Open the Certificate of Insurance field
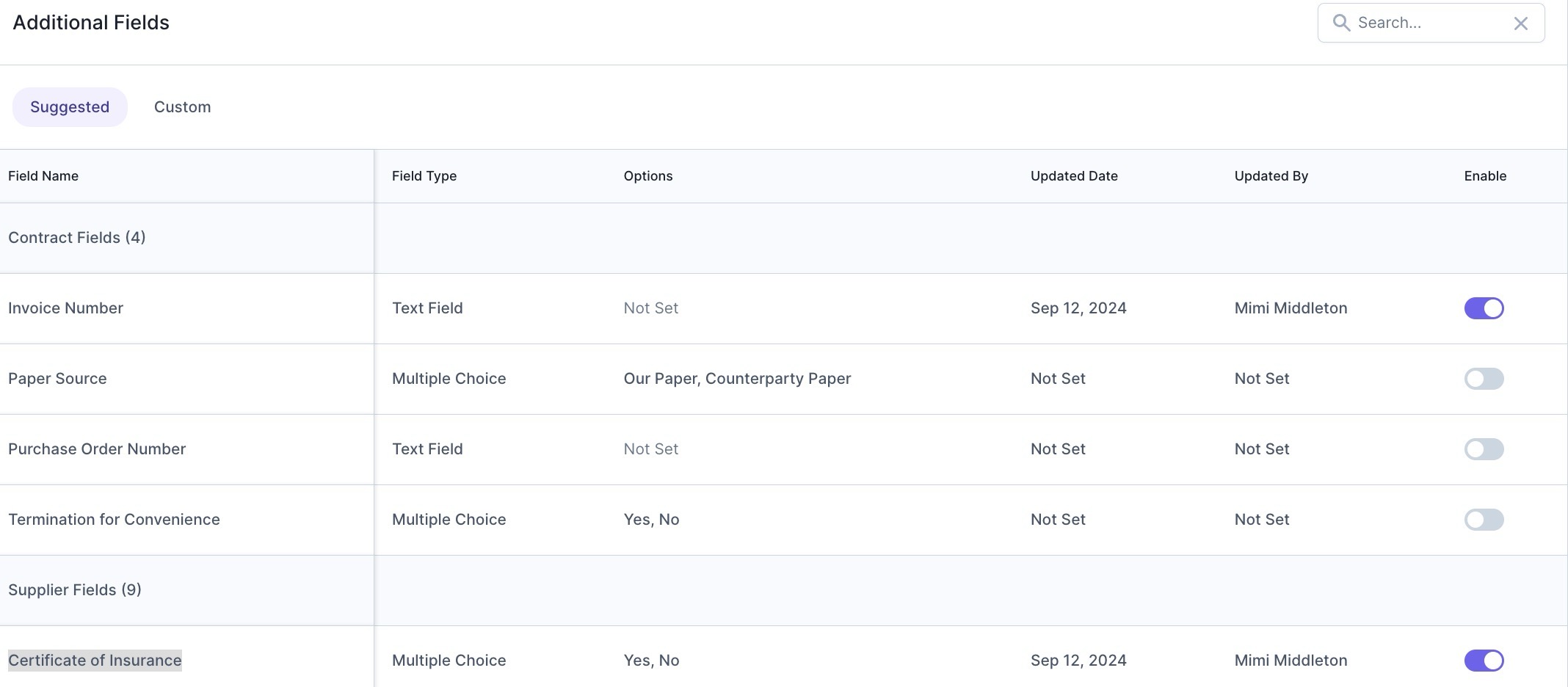 click(95, 661)
